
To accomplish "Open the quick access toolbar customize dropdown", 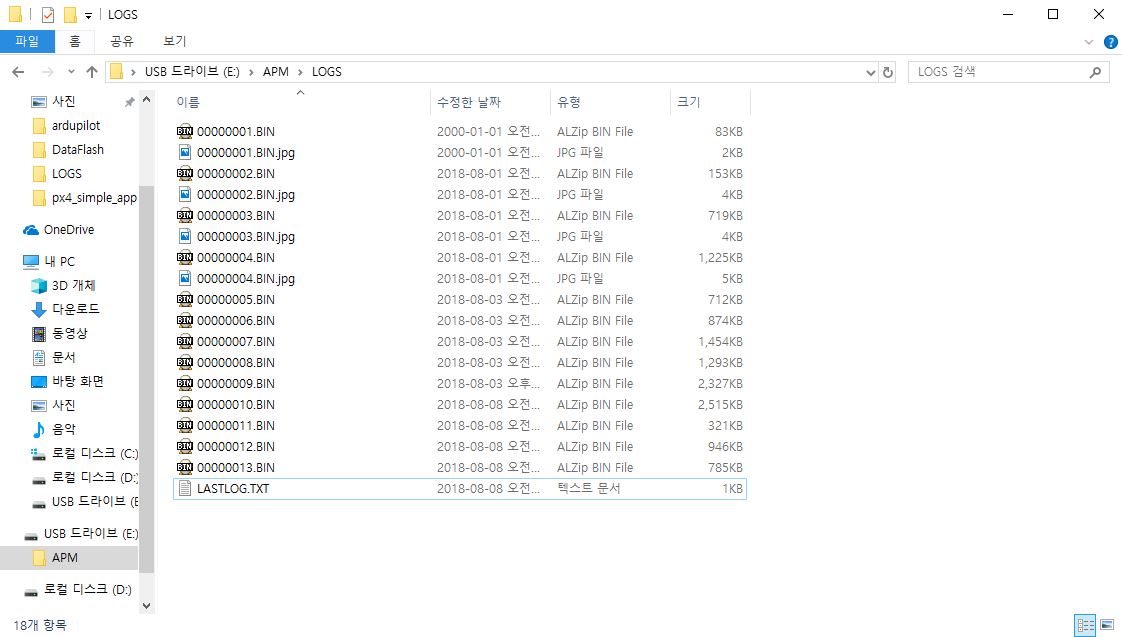I will pyautogui.click(x=89, y=15).
